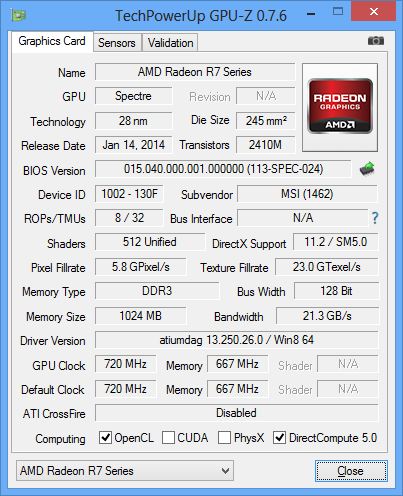This screenshot has width=403, height=496.
Task: Click the Computing label
Action: (x=60, y=439)
